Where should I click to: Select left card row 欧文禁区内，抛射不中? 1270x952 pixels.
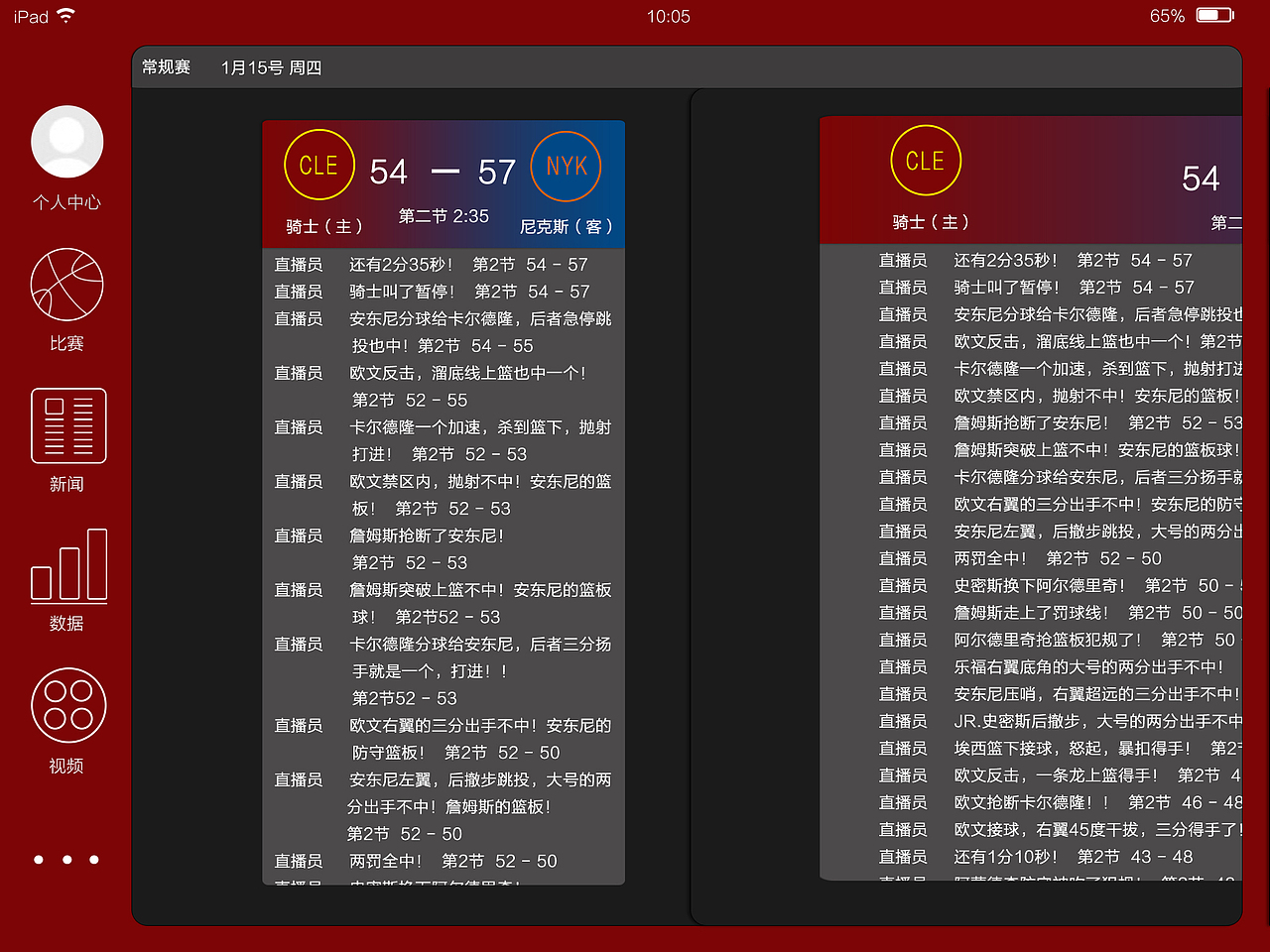pos(444,495)
